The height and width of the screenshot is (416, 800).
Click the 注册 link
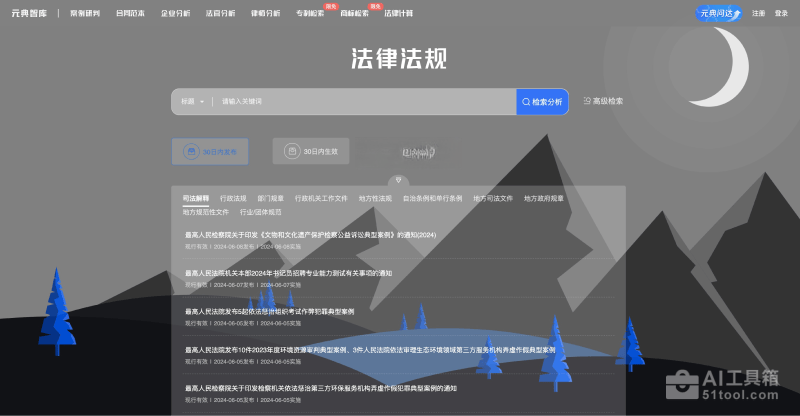pyautogui.click(x=759, y=13)
